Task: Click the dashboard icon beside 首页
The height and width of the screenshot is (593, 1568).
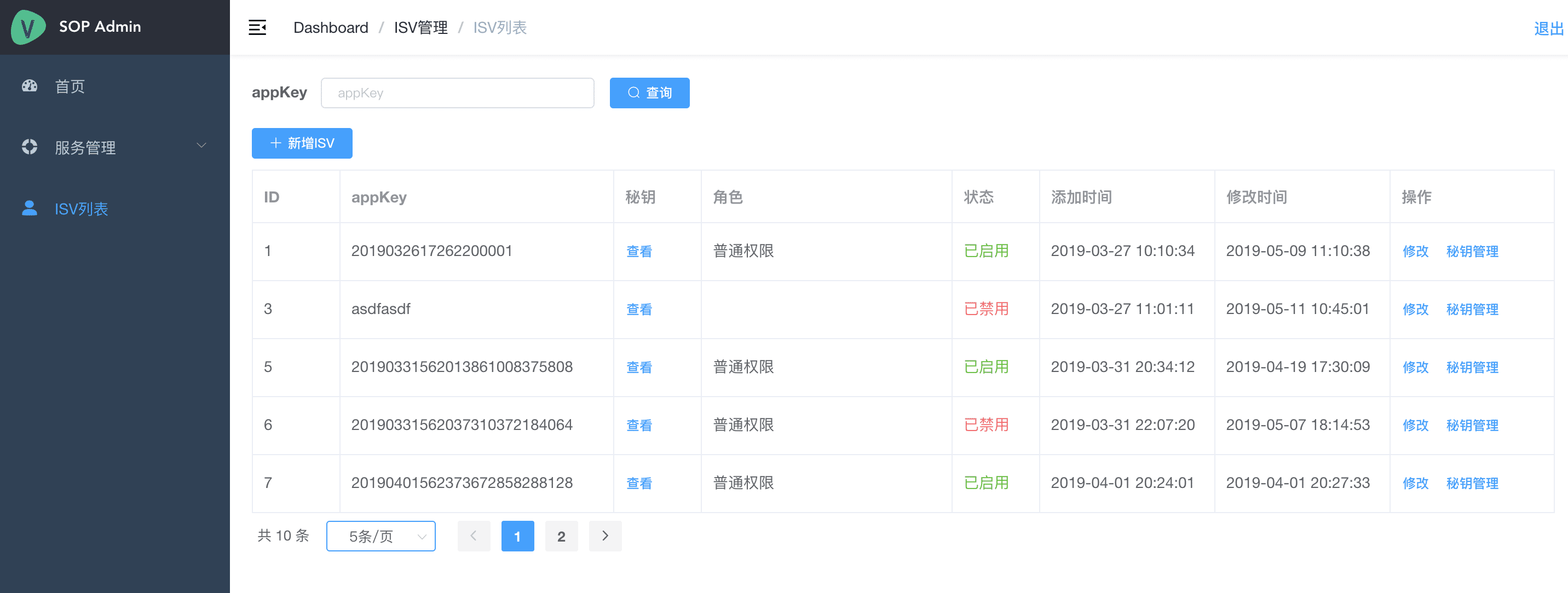Action: tap(29, 86)
